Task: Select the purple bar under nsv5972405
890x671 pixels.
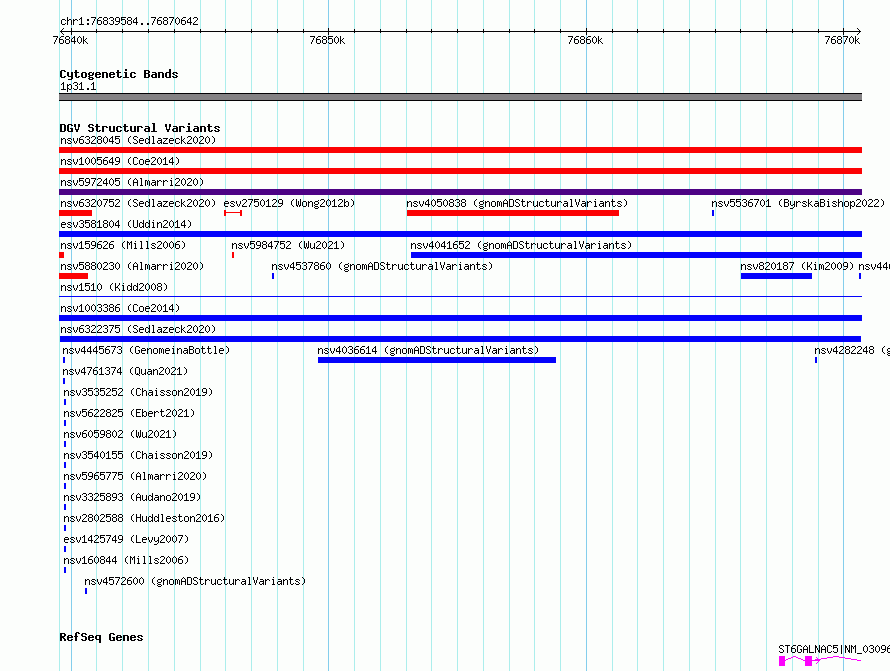Action: 460,192
